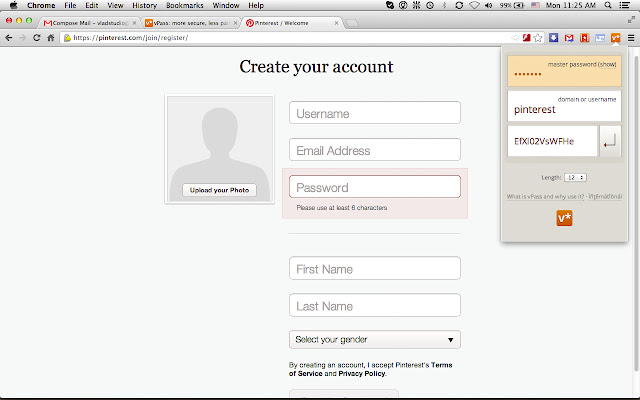Click the browser Back arrow
This screenshot has width=640, height=400.
pyautogui.click(x=9, y=38)
